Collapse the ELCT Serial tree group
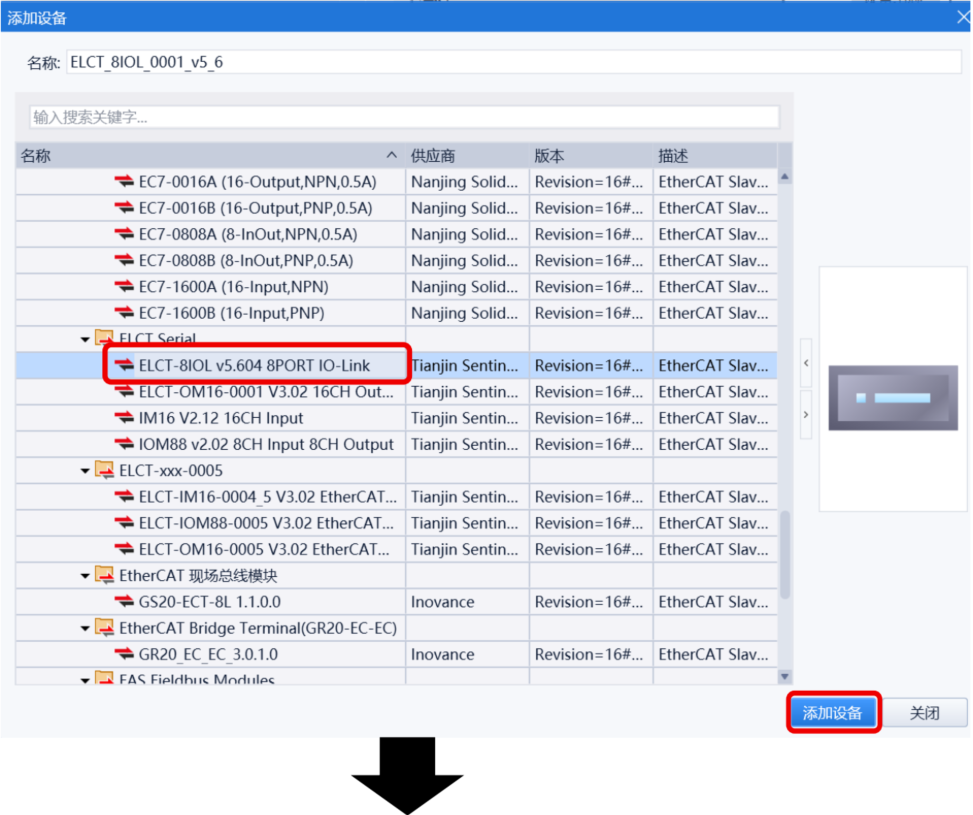 click(86, 340)
